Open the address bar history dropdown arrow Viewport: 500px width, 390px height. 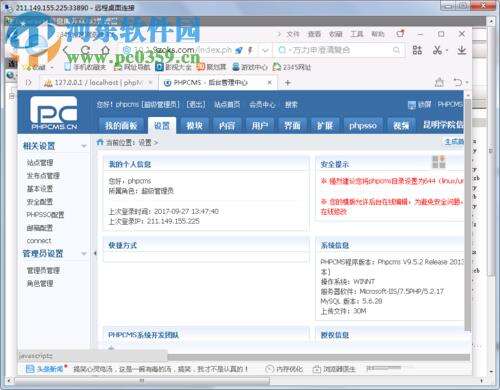point(265,50)
